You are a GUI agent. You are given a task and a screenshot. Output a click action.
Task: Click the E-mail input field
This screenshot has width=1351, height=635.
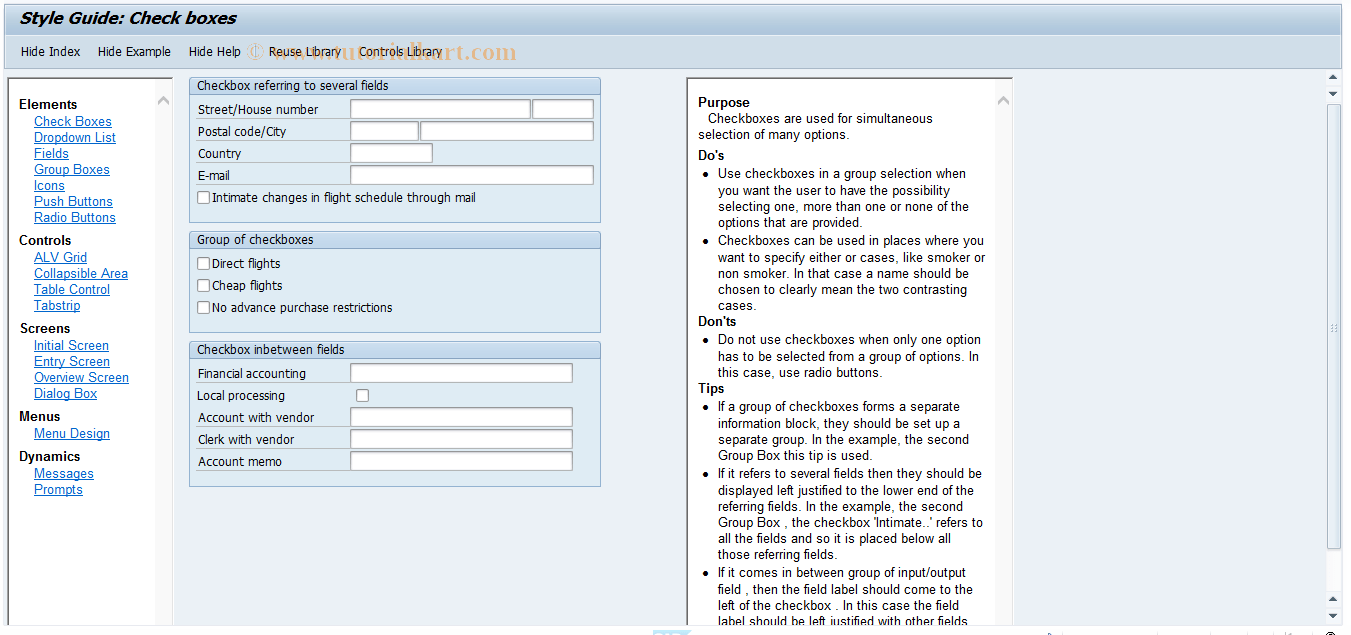[471, 174]
